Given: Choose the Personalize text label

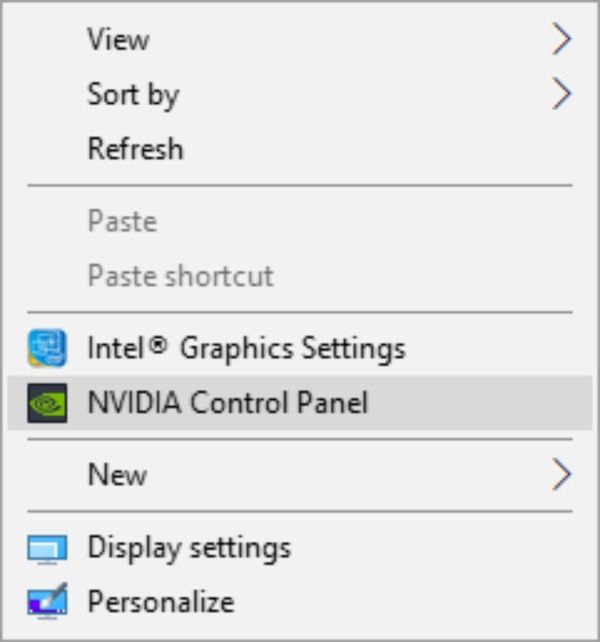Looking at the screenshot, I should (160, 602).
